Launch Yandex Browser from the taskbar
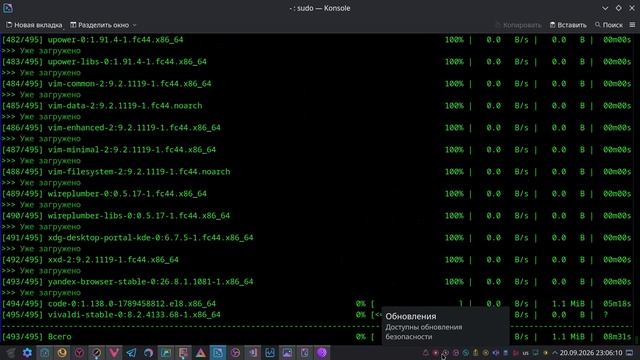The height and width of the screenshot is (360, 640). point(79,353)
